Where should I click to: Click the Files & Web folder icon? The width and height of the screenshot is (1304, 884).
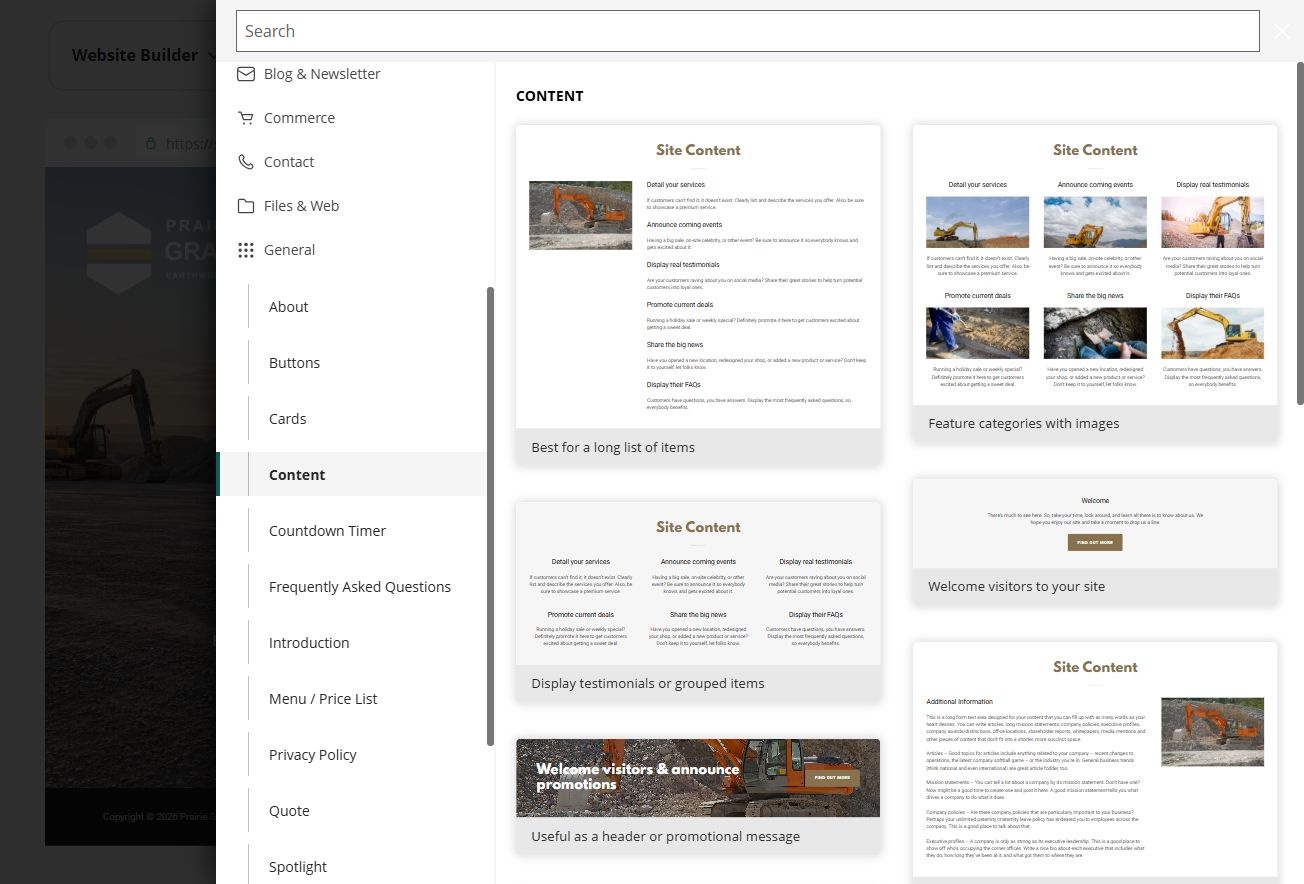tap(245, 206)
